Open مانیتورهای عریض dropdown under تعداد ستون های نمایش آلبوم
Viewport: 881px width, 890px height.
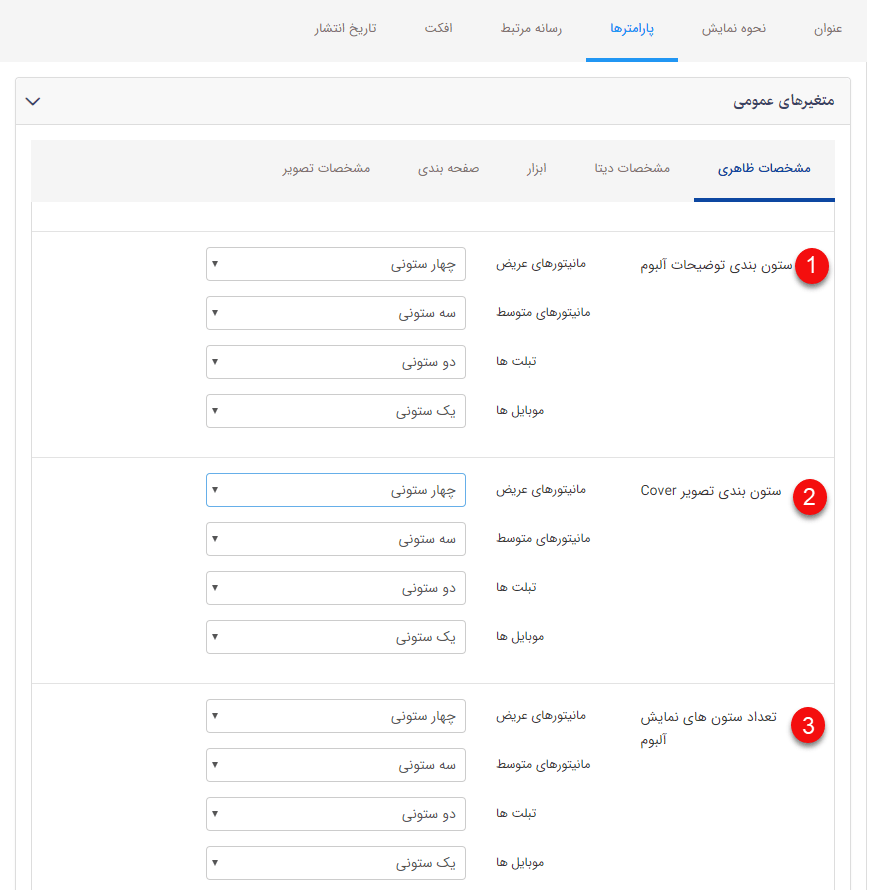click(335, 715)
